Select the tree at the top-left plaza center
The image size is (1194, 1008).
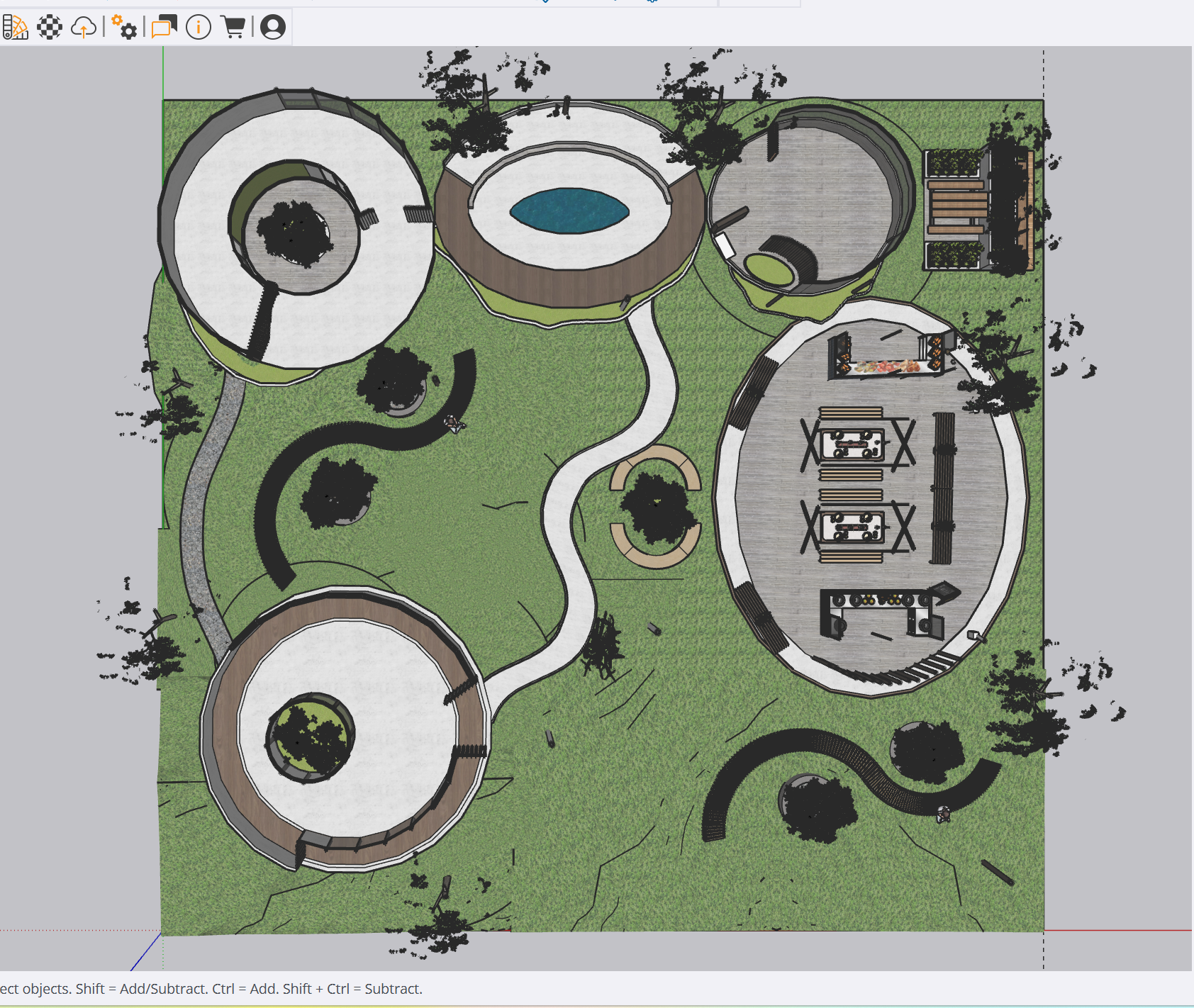point(294,233)
